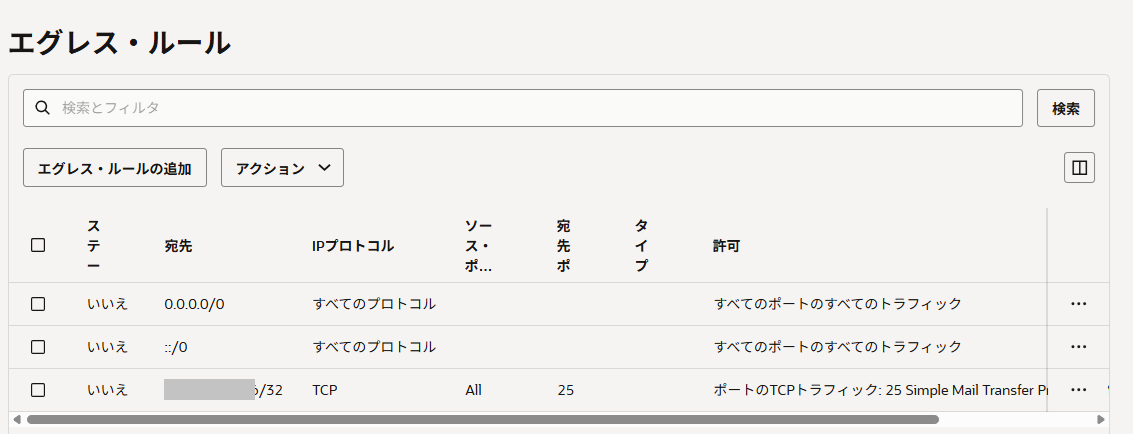Viewport: 1133px width, 434px height.
Task: Open the column display settings icon
Action: click(1079, 168)
